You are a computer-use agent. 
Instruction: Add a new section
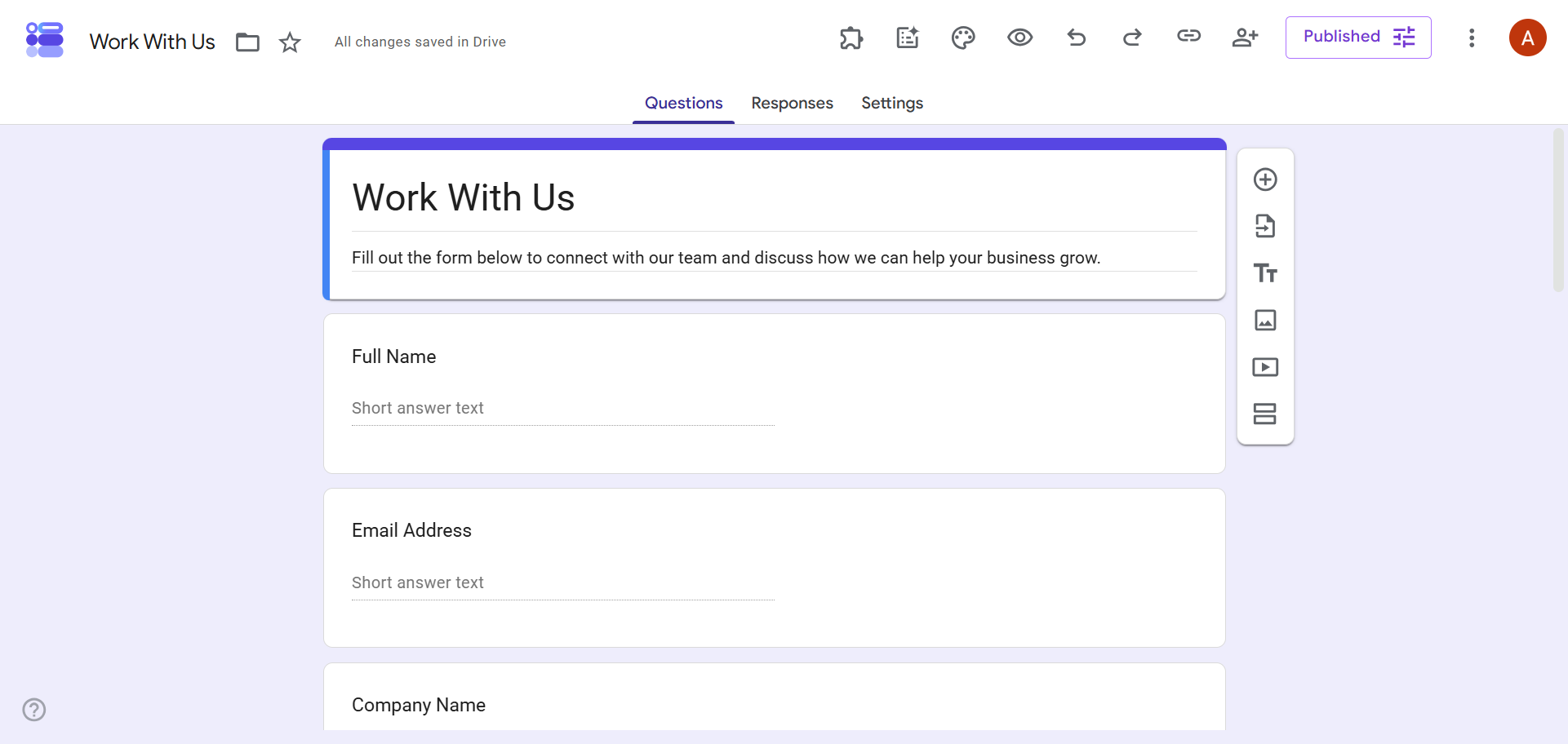(x=1265, y=414)
